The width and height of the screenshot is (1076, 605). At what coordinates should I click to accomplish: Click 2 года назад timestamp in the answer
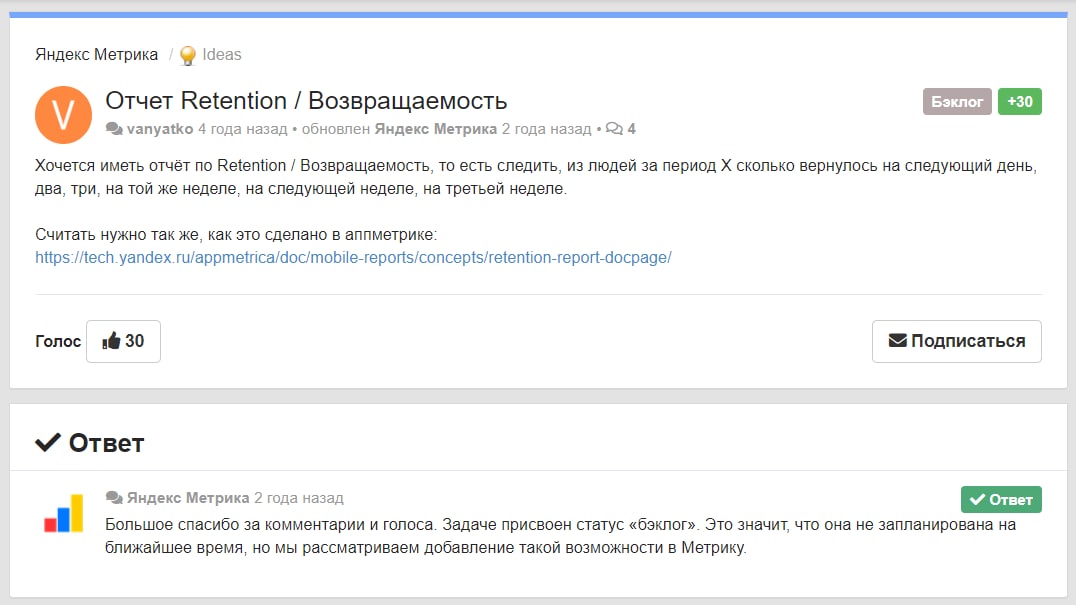[x=299, y=498]
